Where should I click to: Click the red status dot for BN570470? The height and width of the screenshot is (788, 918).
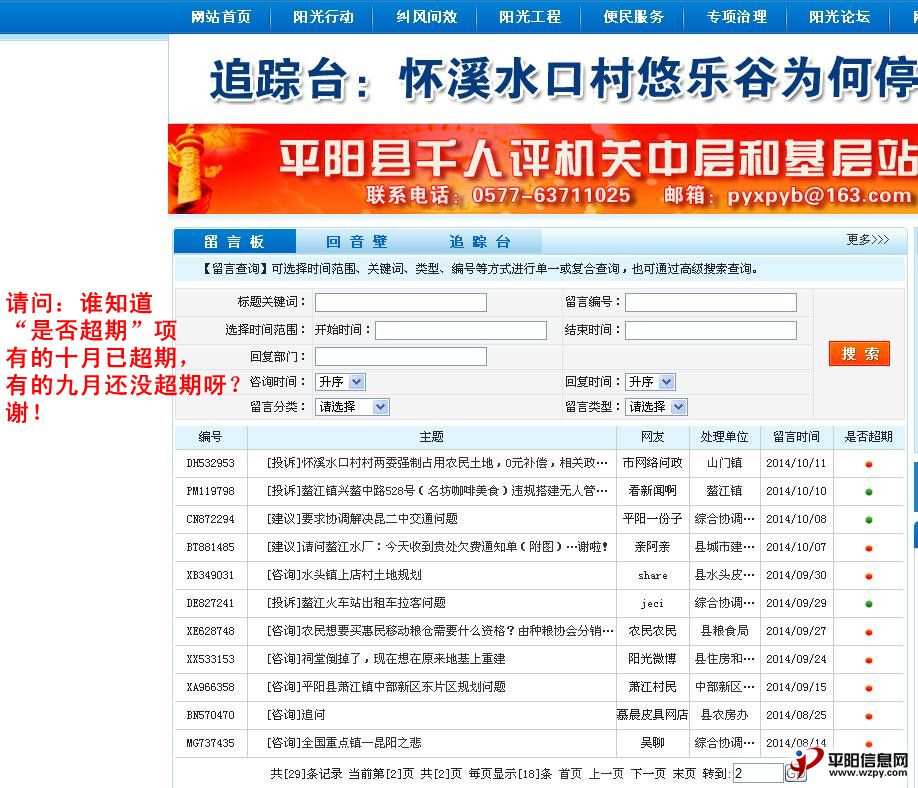869,716
